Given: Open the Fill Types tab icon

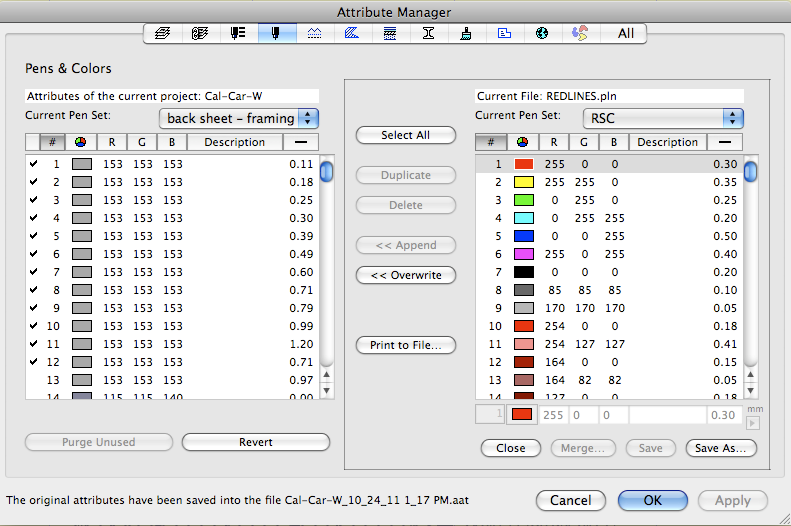Looking at the screenshot, I should [352, 33].
